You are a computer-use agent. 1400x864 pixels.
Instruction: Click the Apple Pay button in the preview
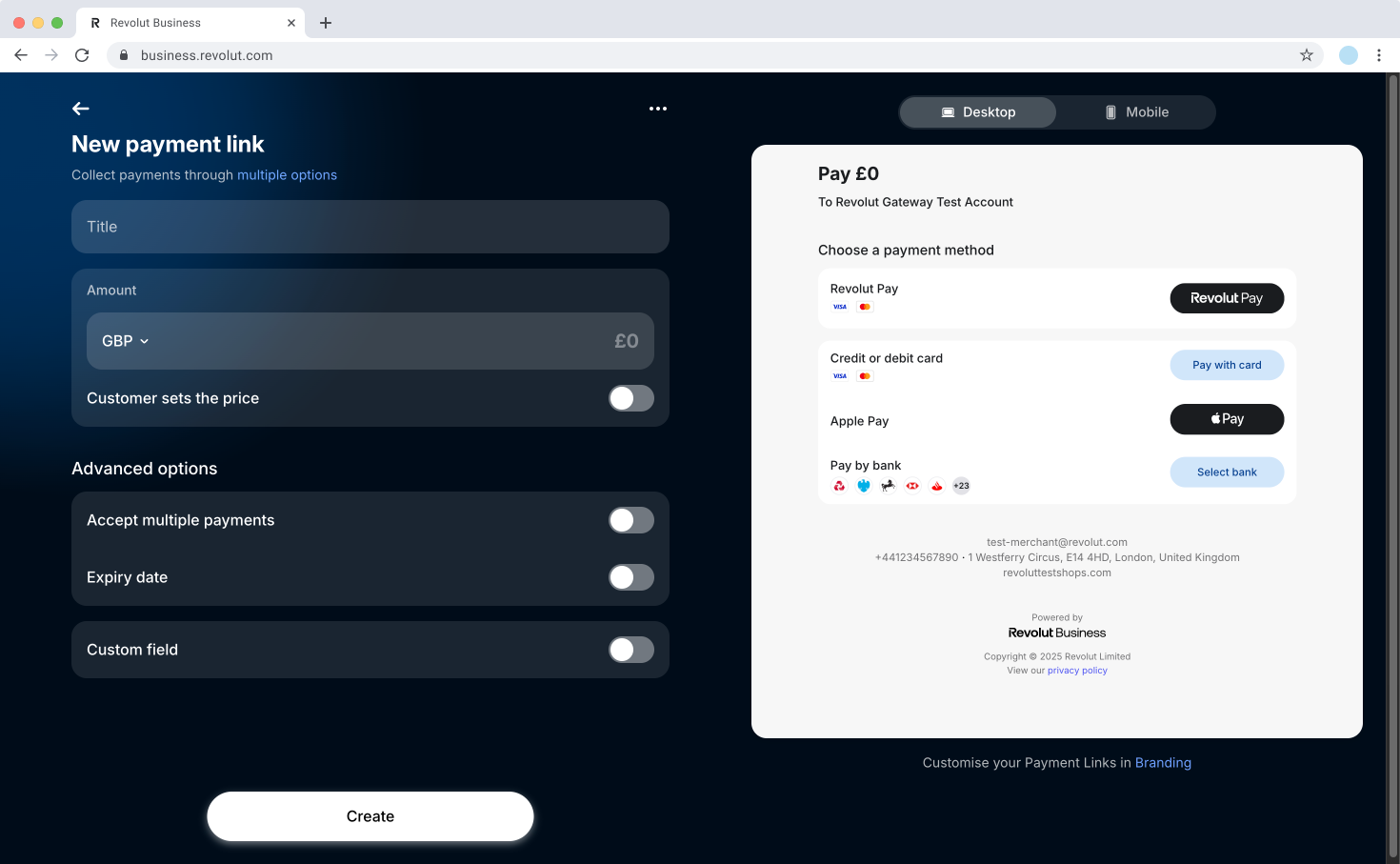[1227, 419]
